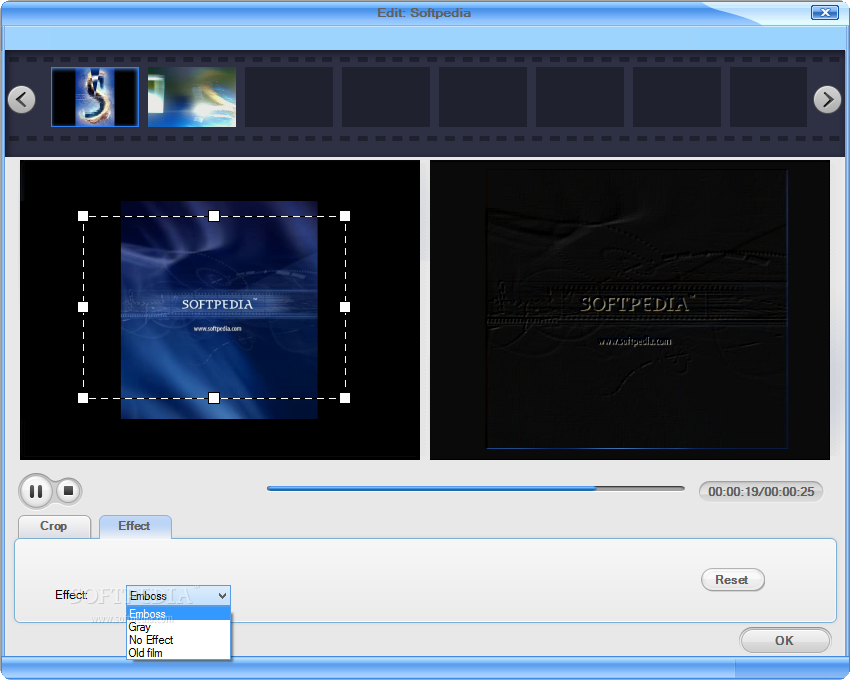The height and width of the screenshot is (680, 850).
Task: Click the top-left crop handle
Action: tap(83, 216)
